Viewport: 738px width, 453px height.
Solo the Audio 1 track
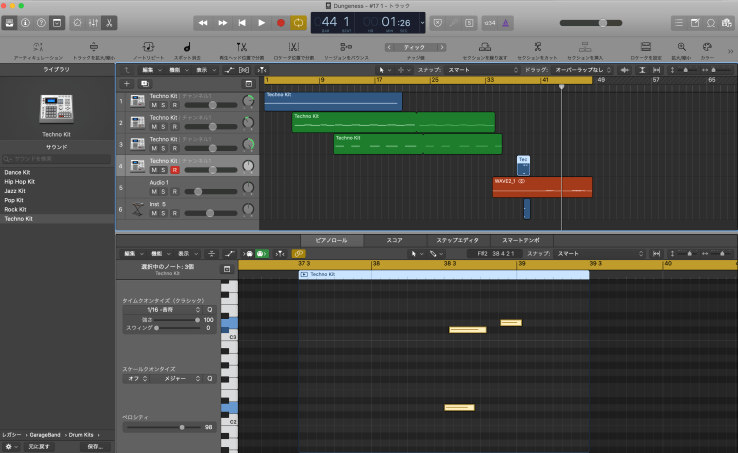coord(164,191)
